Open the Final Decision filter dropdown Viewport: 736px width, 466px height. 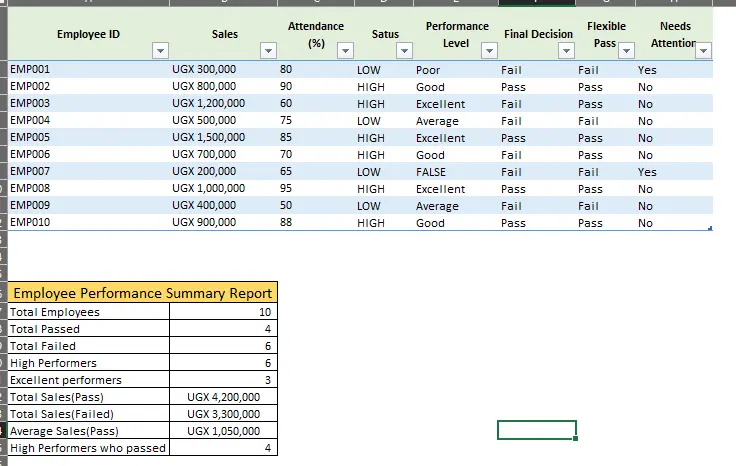pyautogui.click(x=566, y=50)
